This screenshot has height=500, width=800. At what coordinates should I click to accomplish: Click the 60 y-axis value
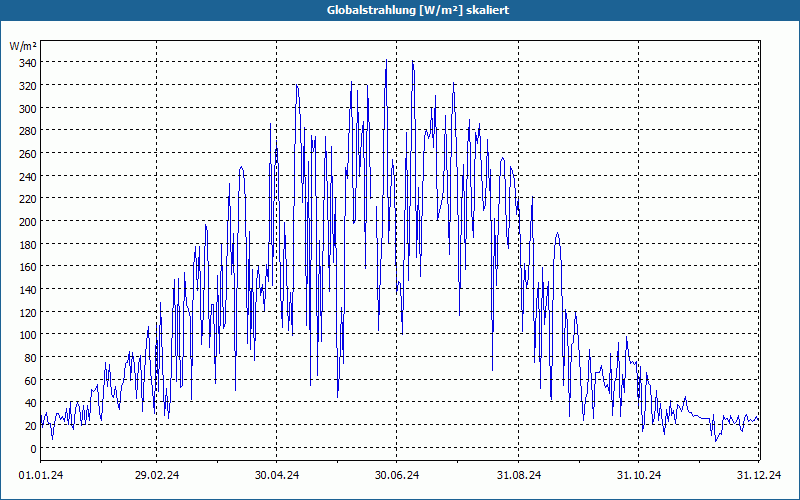tap(31, 381)
